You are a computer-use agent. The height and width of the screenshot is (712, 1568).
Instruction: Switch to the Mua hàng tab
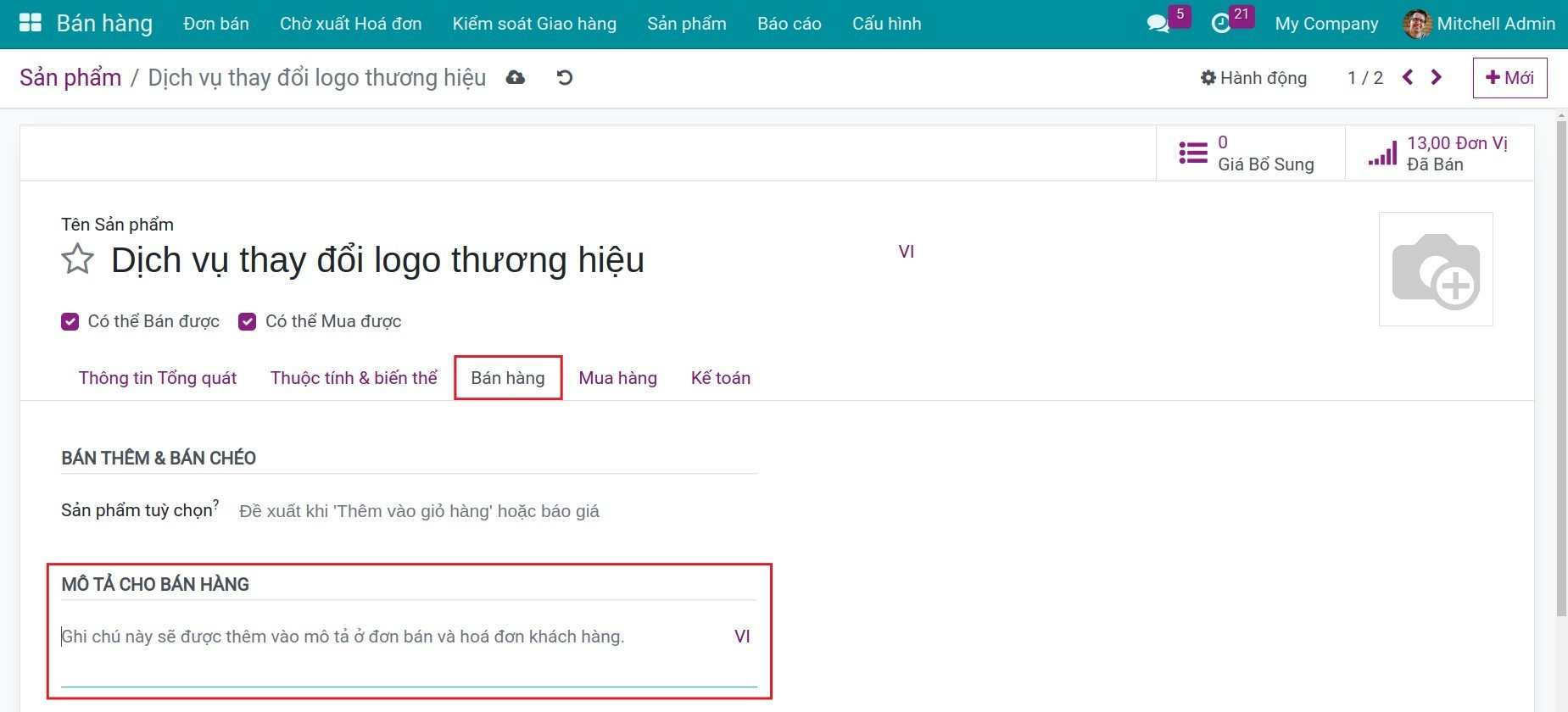pyautogui.click(x=618, y=378)
